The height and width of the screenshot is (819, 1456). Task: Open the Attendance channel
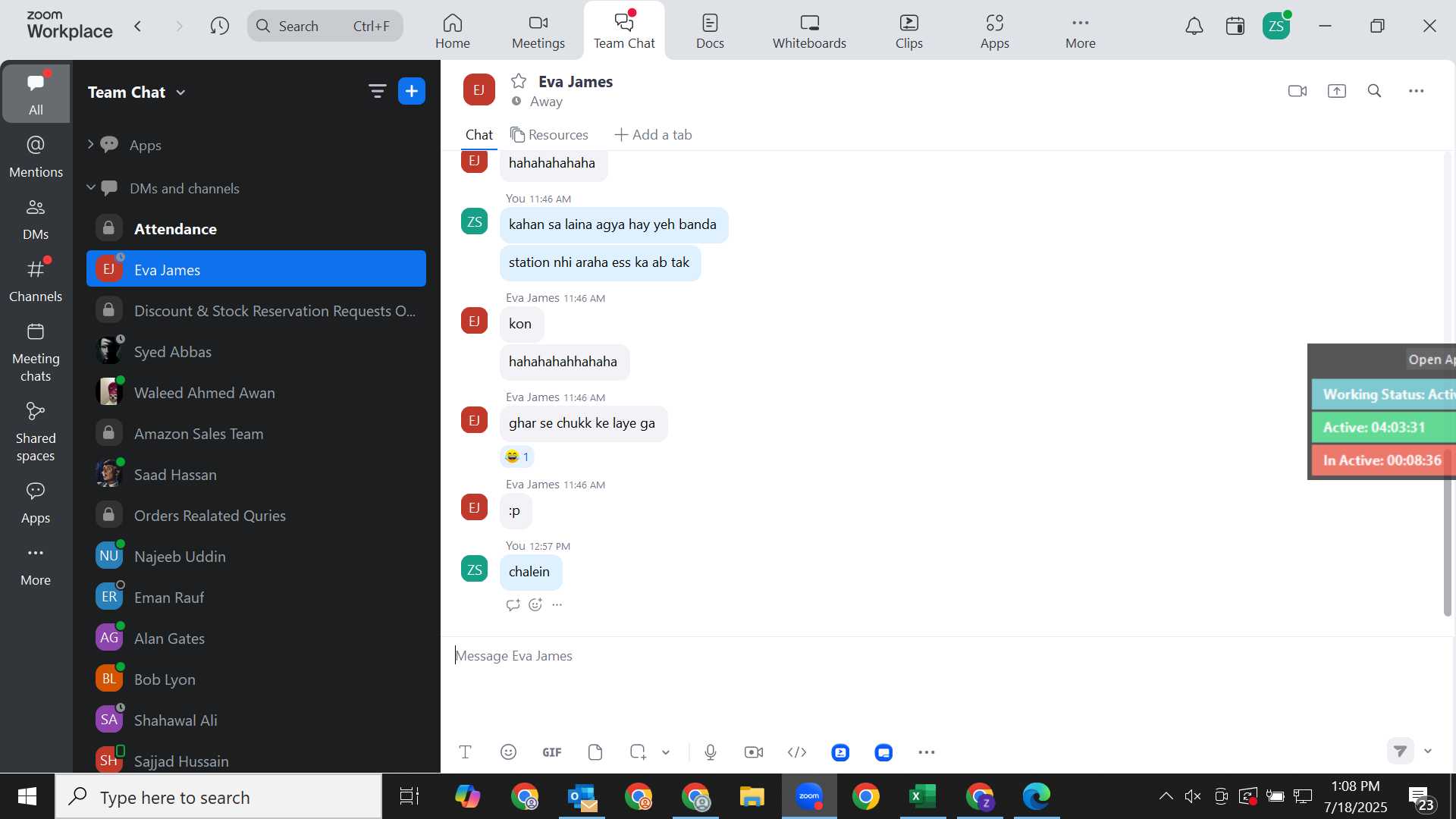tap(256, 228)
